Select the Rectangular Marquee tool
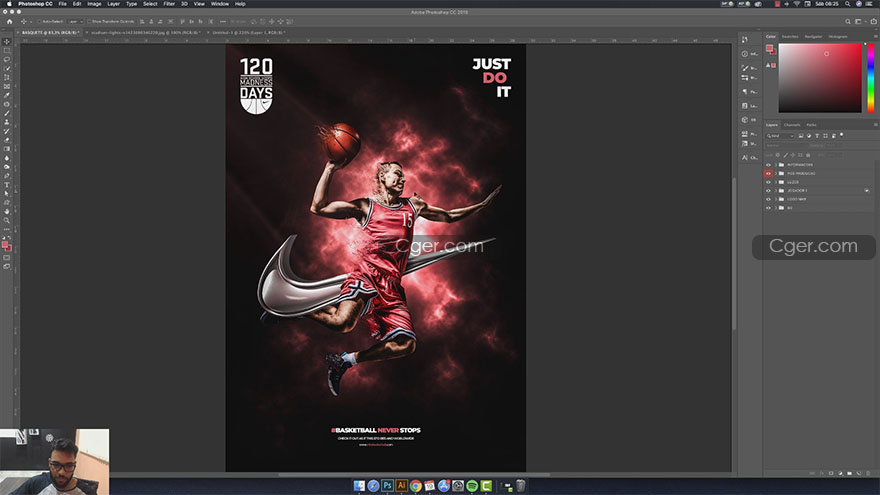880x495 pixels. click(7, 51)
